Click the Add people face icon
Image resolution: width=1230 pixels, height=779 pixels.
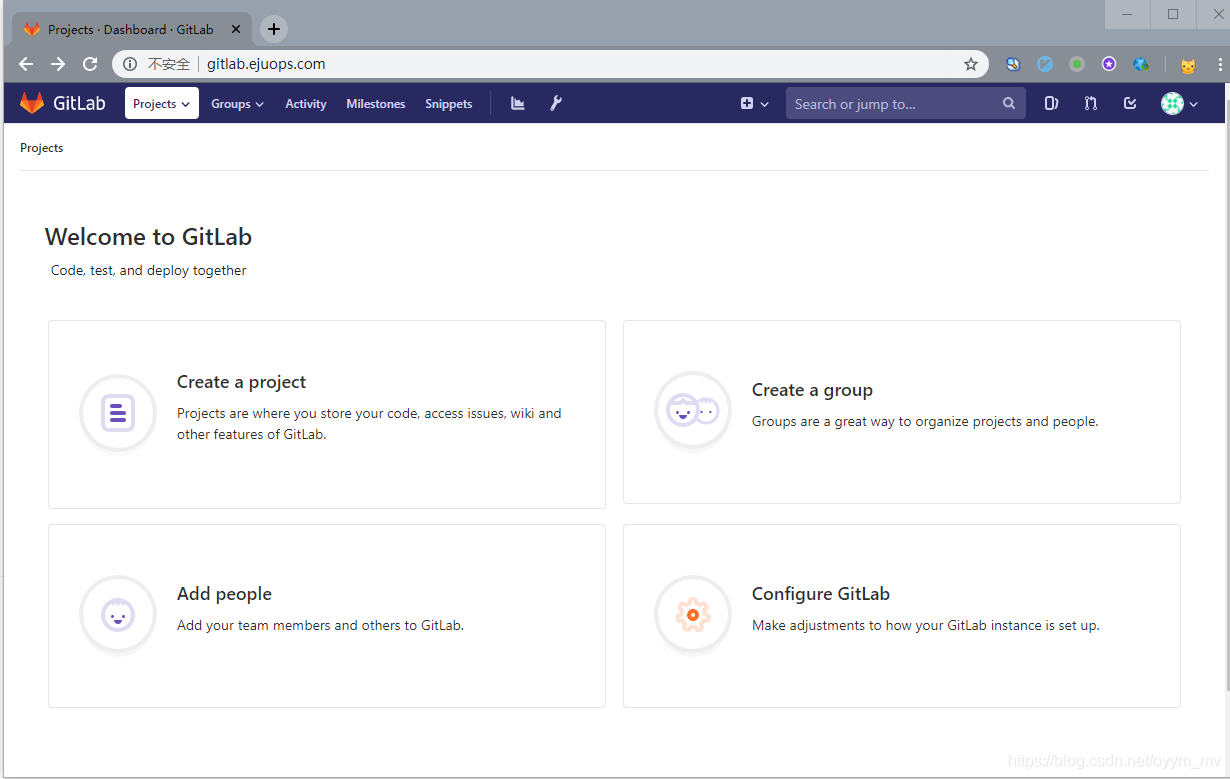click(x=118, y=615)
